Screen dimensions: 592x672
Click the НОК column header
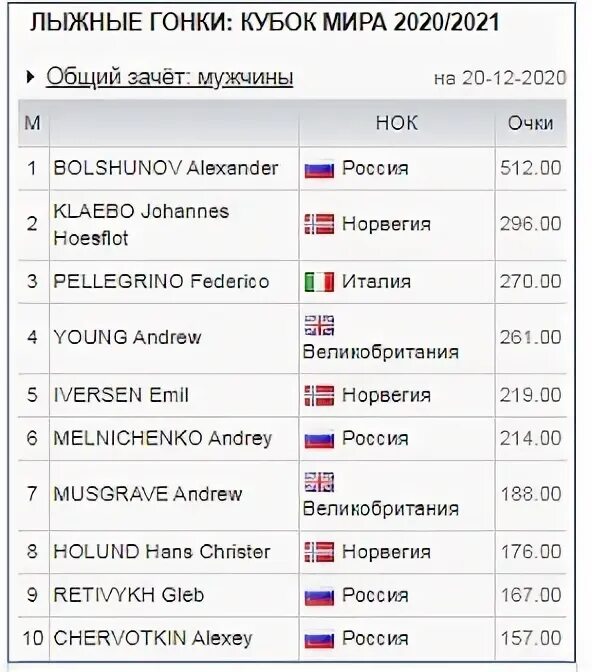pyautogui.click(x=397, y=123)
